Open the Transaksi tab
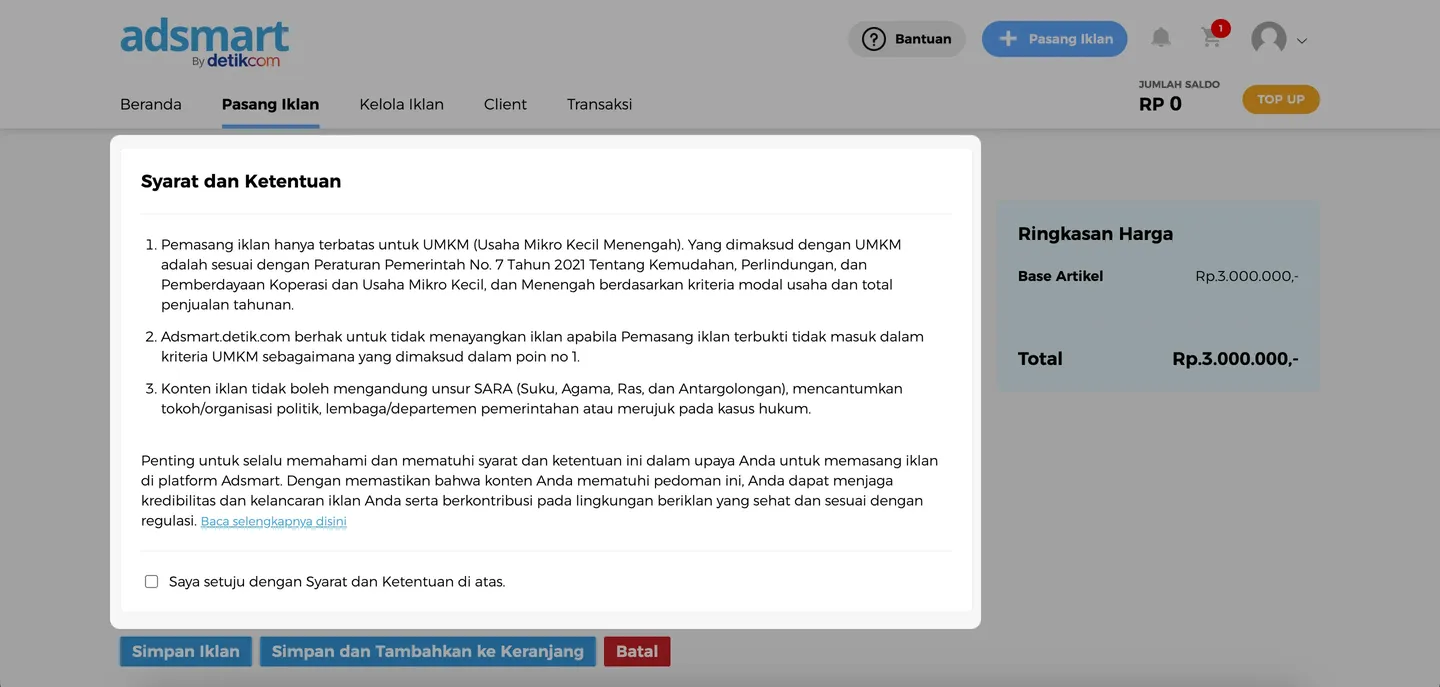1440x687 pixels. click(x=599, y=104)
